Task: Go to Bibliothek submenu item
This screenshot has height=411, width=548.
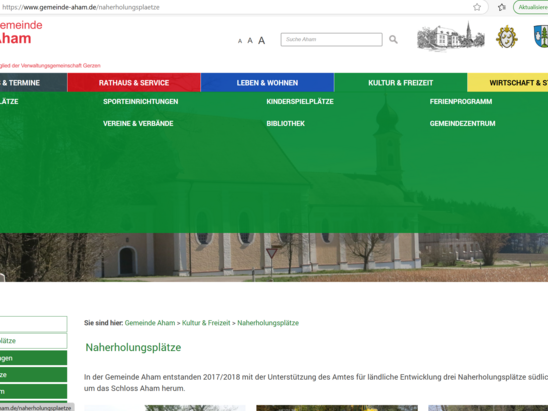Action: click(x=286, y=123)
